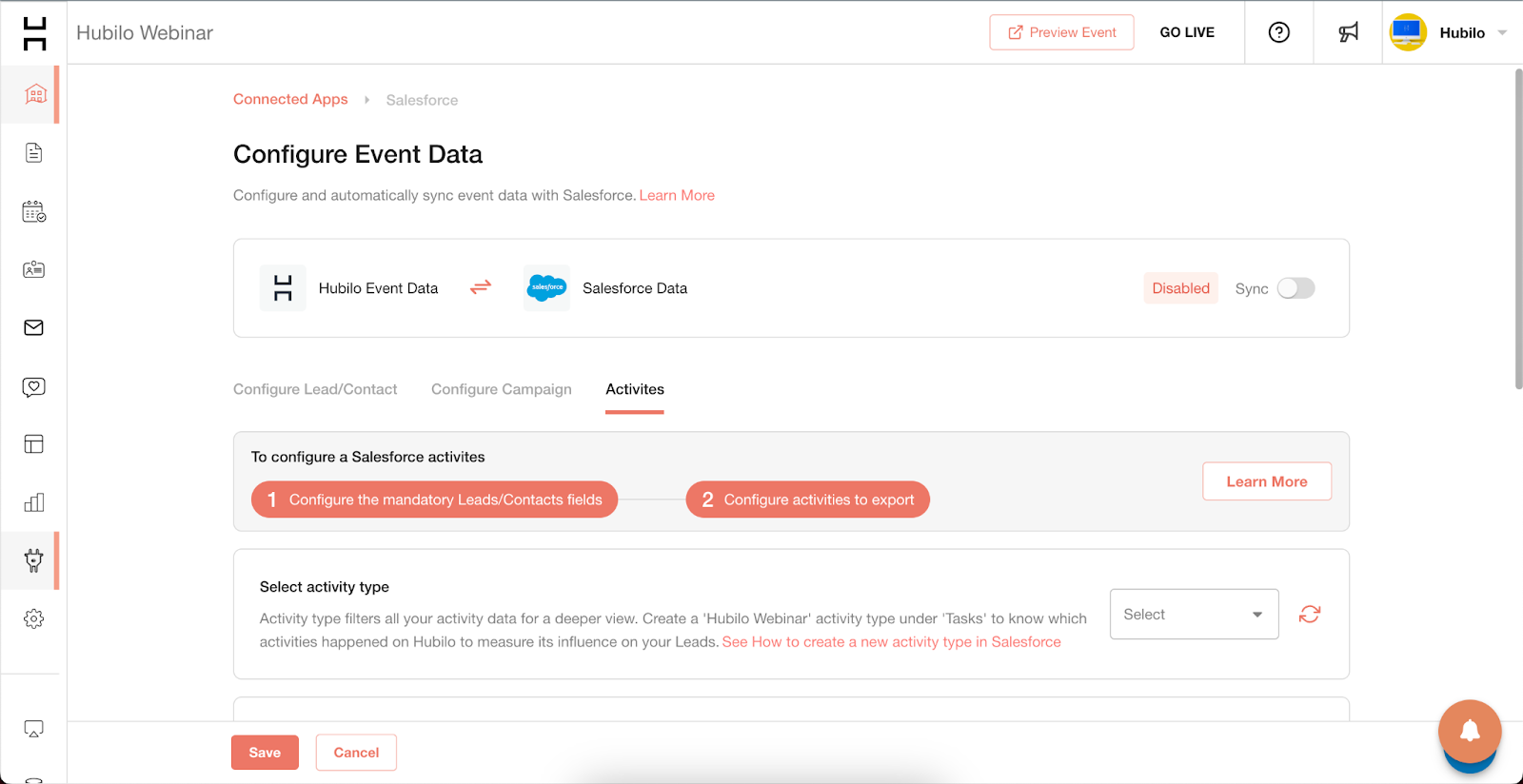Open the plug integrations icon in sidebar
The width and height of the screenshot is (1523, 784).
click(x=34, y=560)
